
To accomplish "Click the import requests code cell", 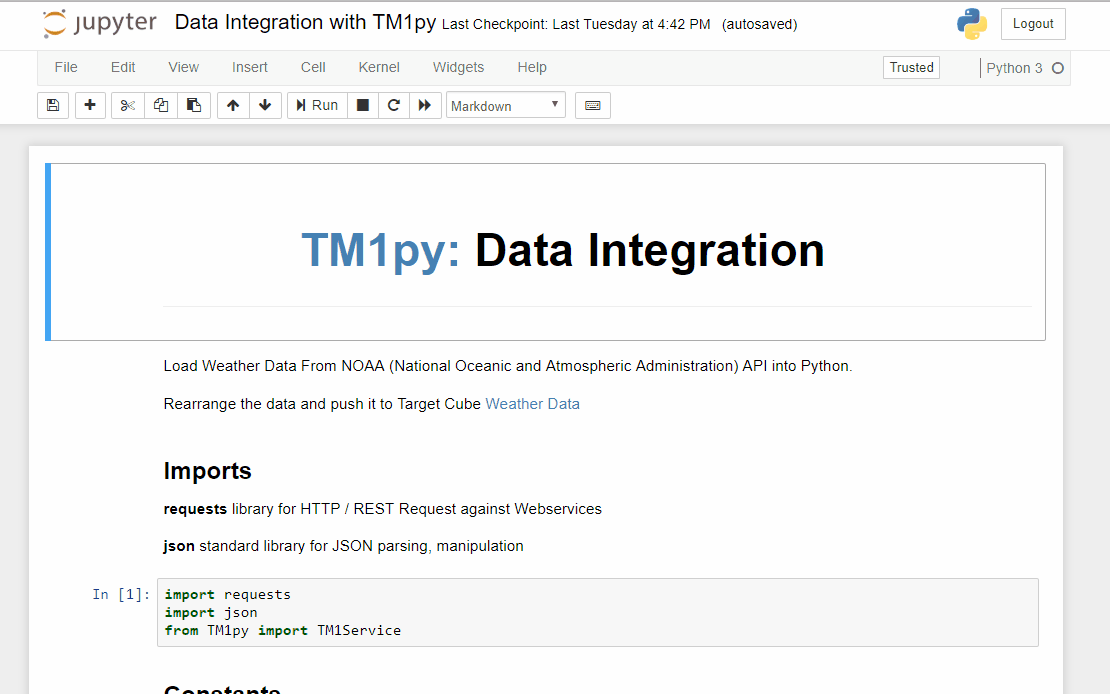I will [597, 612].
